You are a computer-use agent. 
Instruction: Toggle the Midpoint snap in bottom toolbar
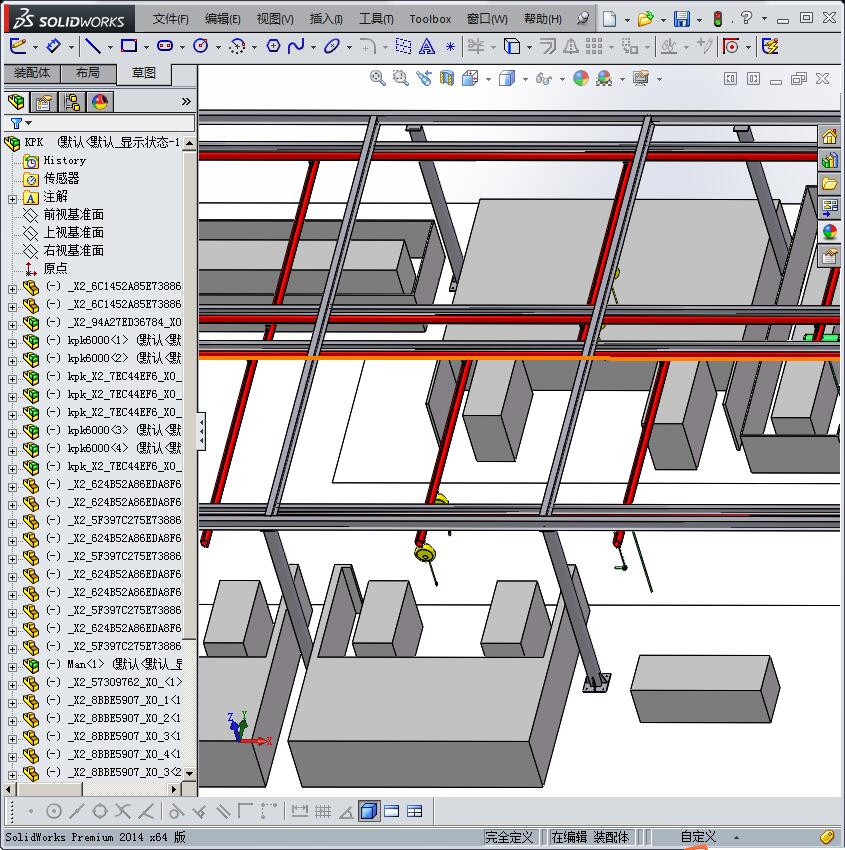[x=76, y=811]
